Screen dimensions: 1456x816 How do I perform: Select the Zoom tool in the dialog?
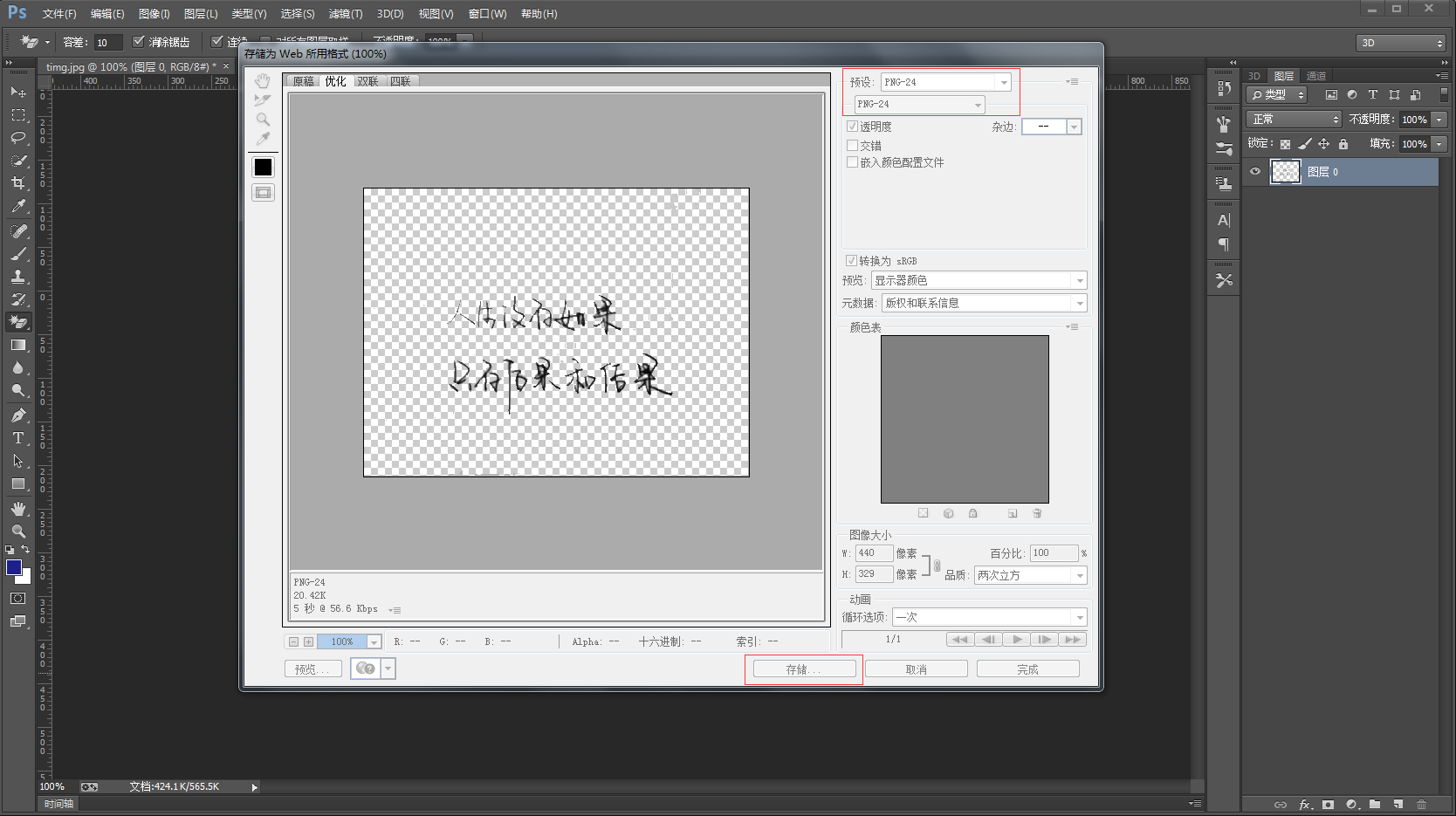(x=263, y=119)
